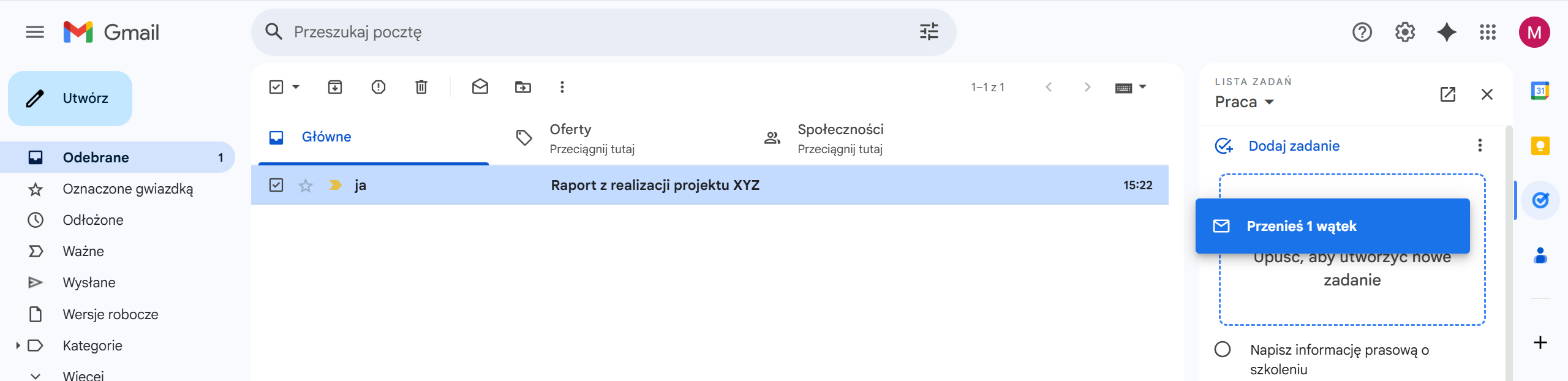Click the Utwórz compose button
This screenshot has width=1568, height=381.
point(70,99)
